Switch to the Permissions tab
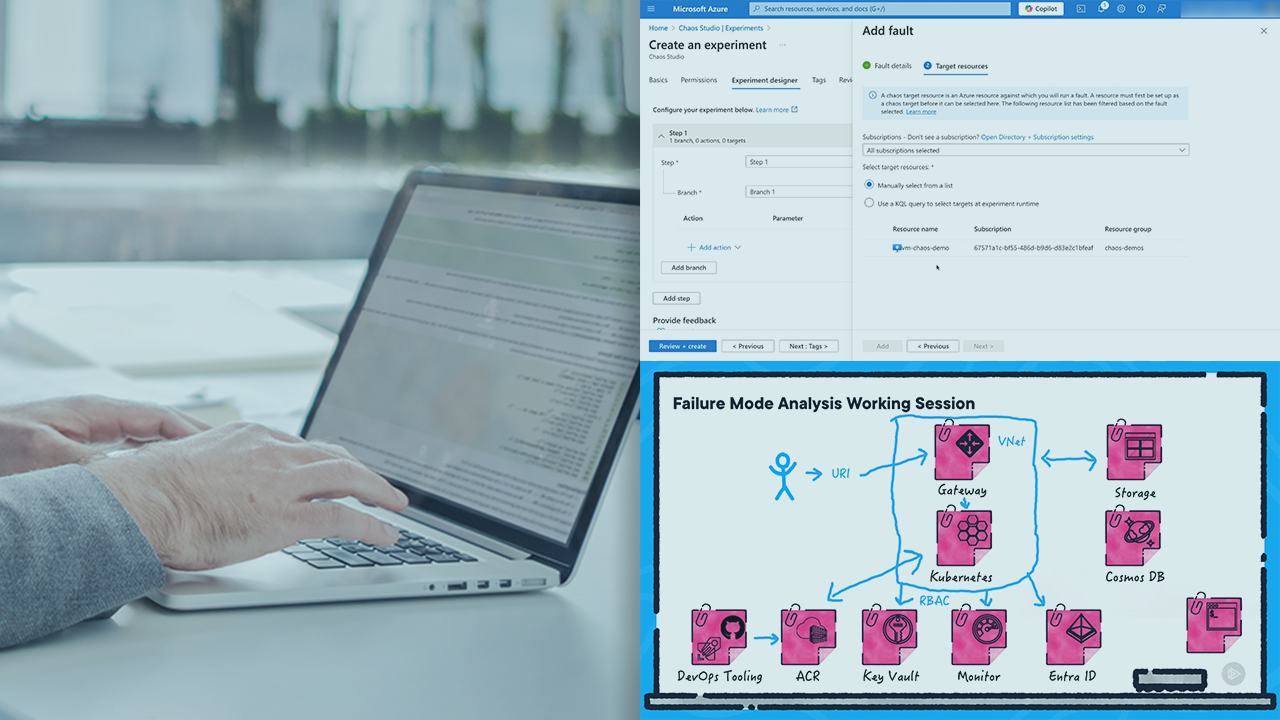This screenshot has width=1280, height=720. 699,80
